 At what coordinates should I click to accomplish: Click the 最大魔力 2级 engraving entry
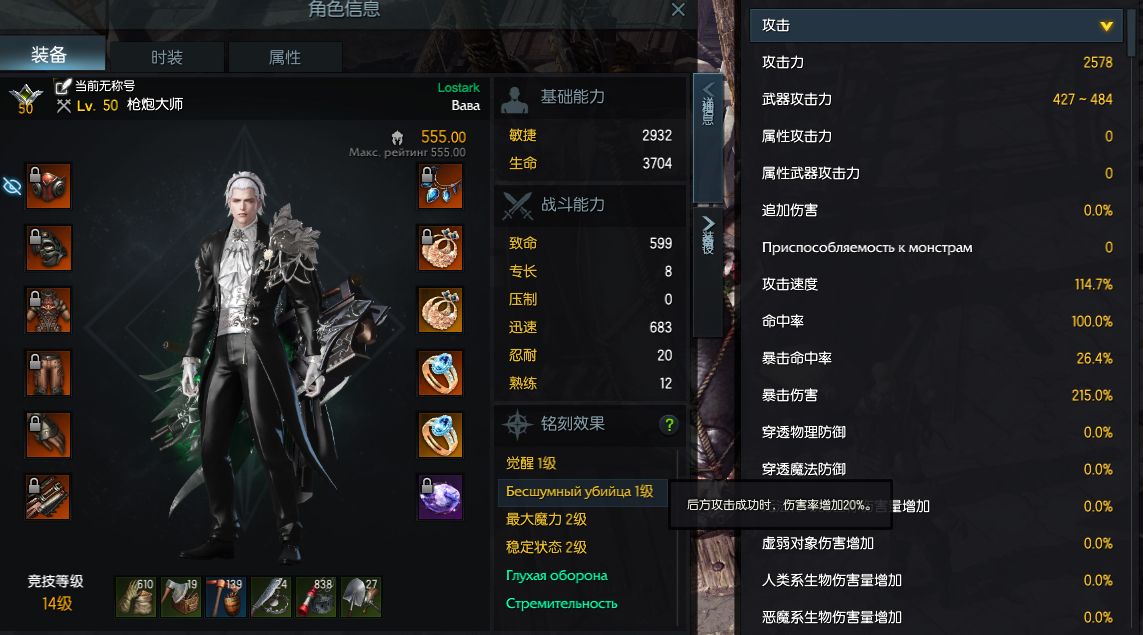point(546,519)
